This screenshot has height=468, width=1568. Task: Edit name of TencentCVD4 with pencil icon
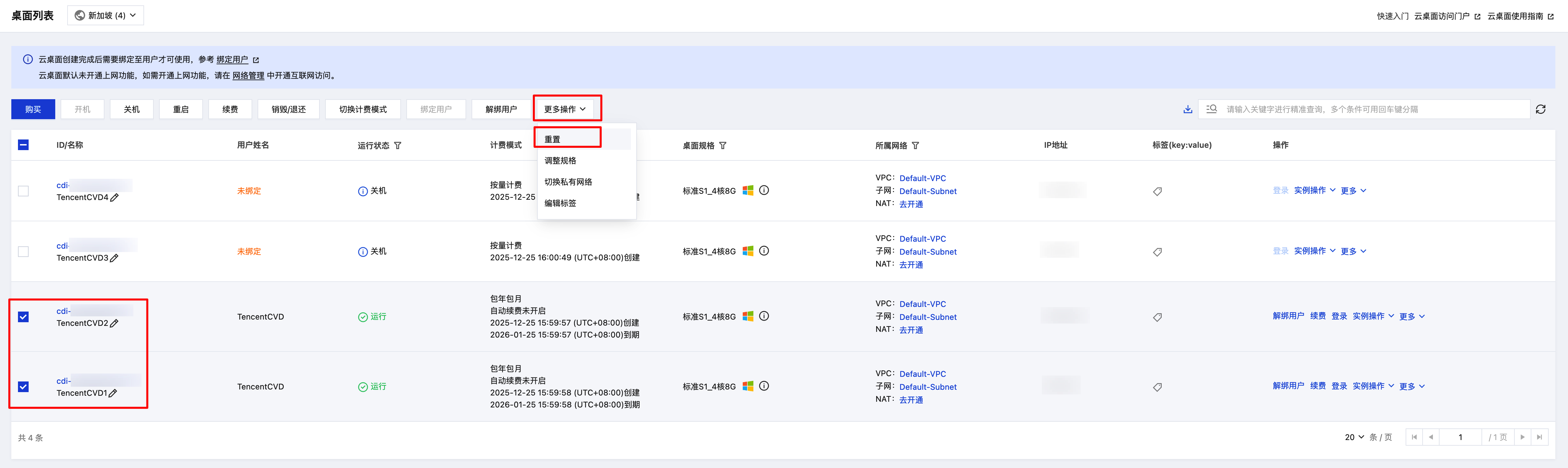[114, 198]
